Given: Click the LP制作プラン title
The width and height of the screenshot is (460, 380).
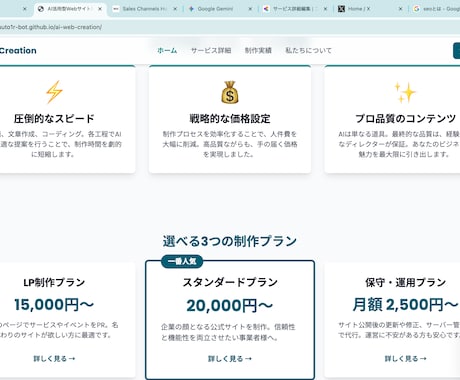Looking at the screenshot, I should point(54,283).
